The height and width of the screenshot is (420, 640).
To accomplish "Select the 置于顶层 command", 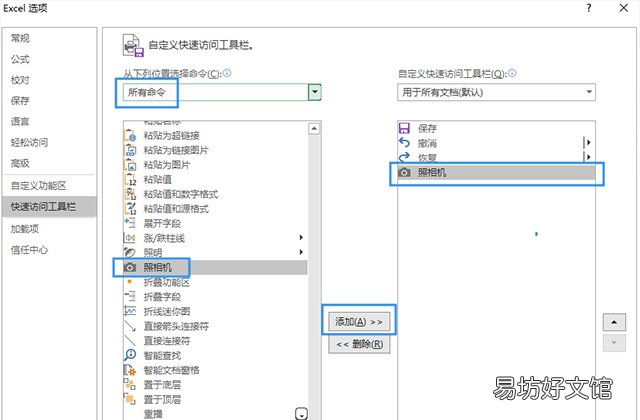I will [x=215, y=400].
